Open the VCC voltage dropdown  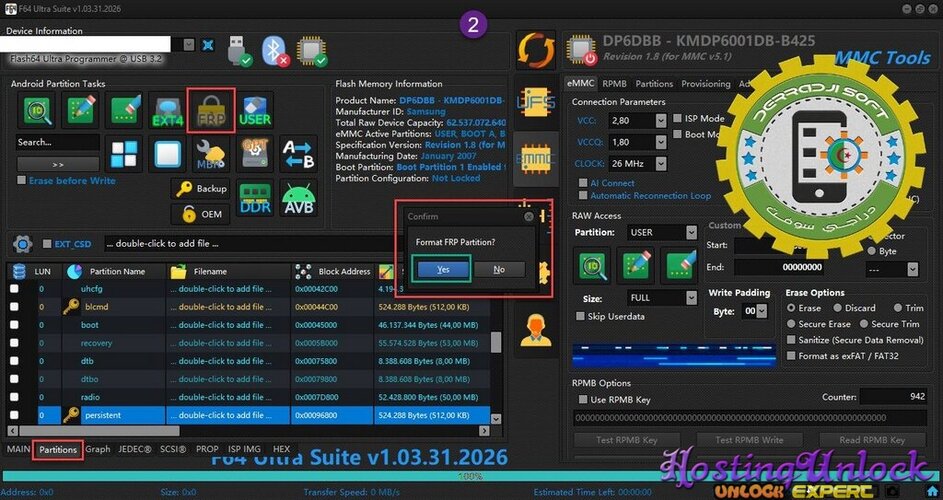coord(661,121)
